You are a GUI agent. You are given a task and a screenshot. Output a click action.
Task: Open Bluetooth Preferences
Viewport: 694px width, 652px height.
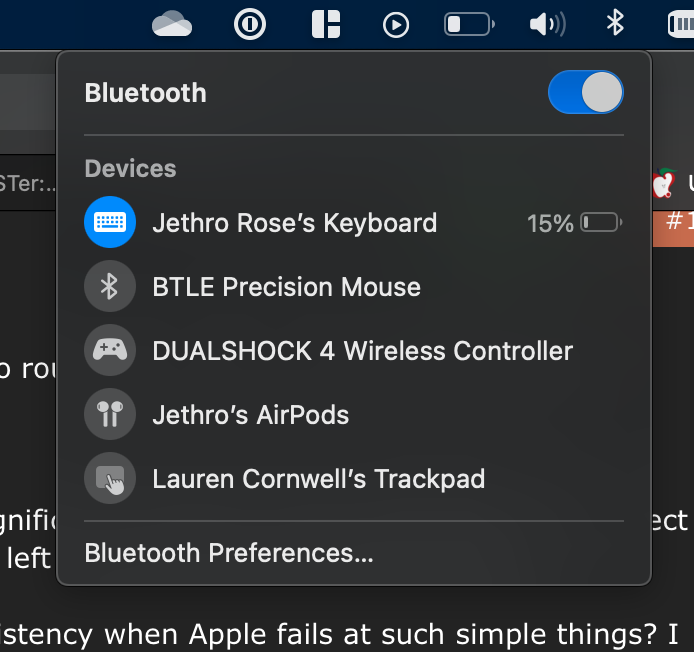[x=229, y=553]
